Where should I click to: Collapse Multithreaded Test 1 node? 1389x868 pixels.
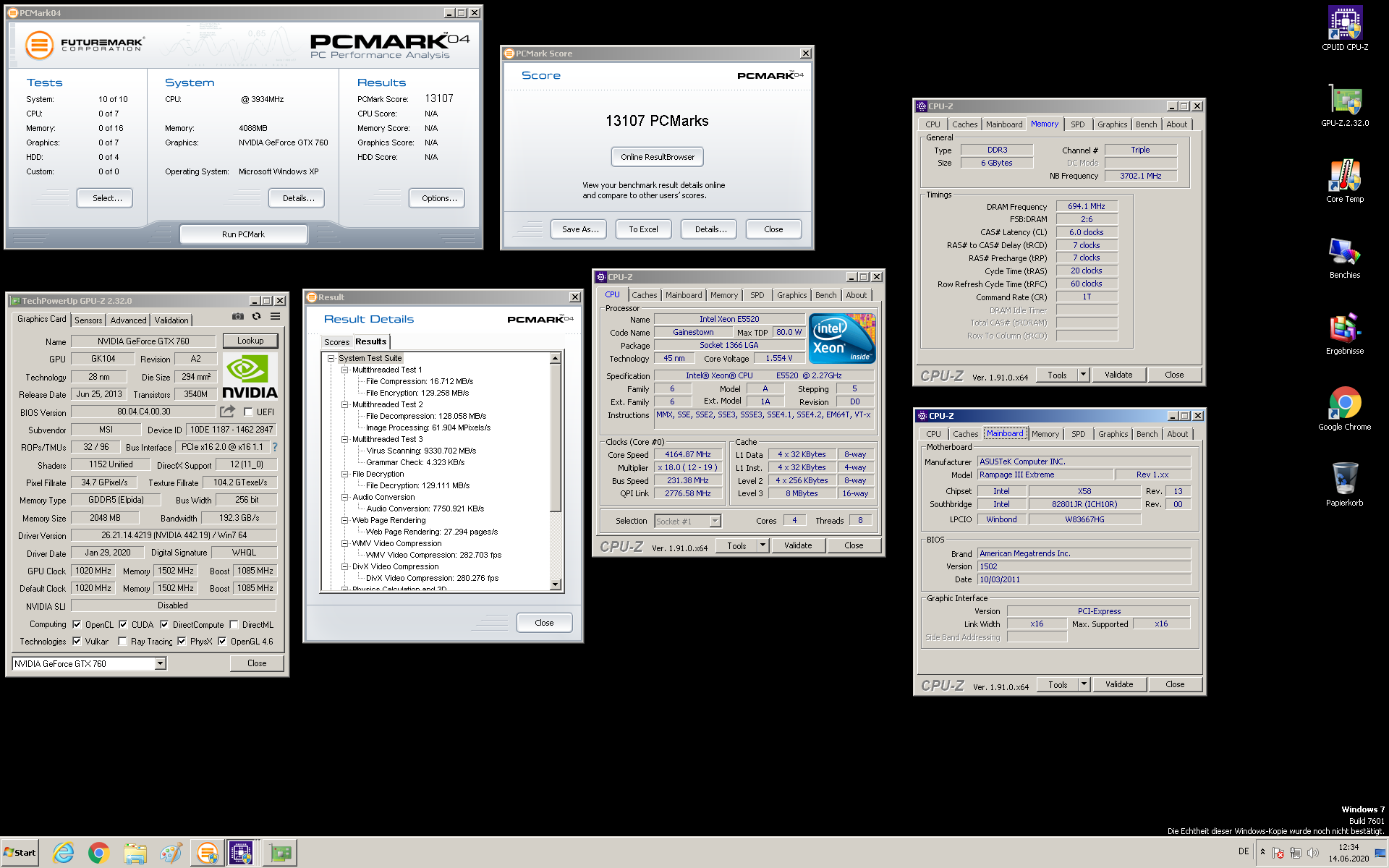[x=345, y=370]
